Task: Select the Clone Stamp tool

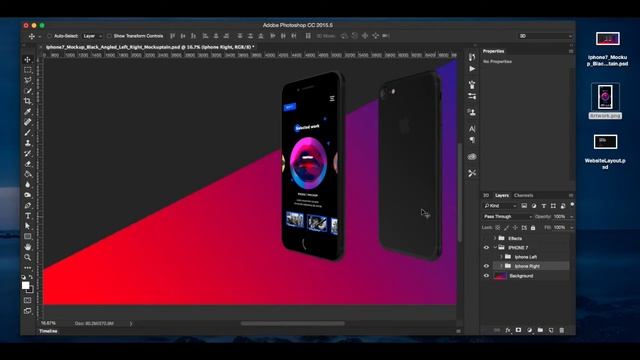Action: [28, 143]
